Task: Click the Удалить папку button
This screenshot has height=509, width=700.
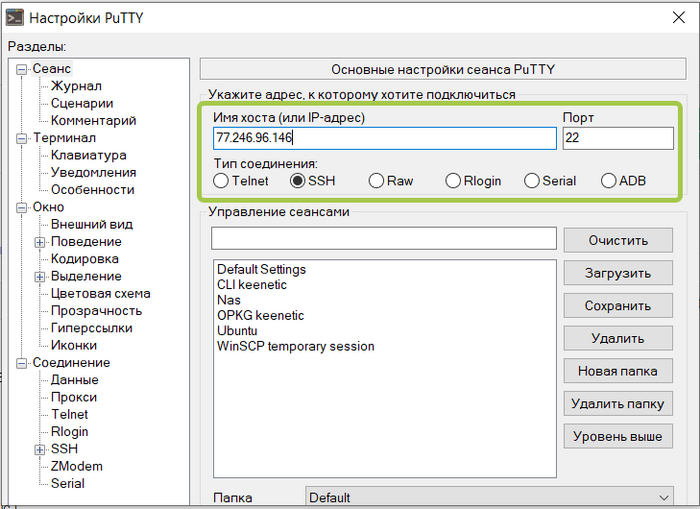Action: (x=618, y=404)
